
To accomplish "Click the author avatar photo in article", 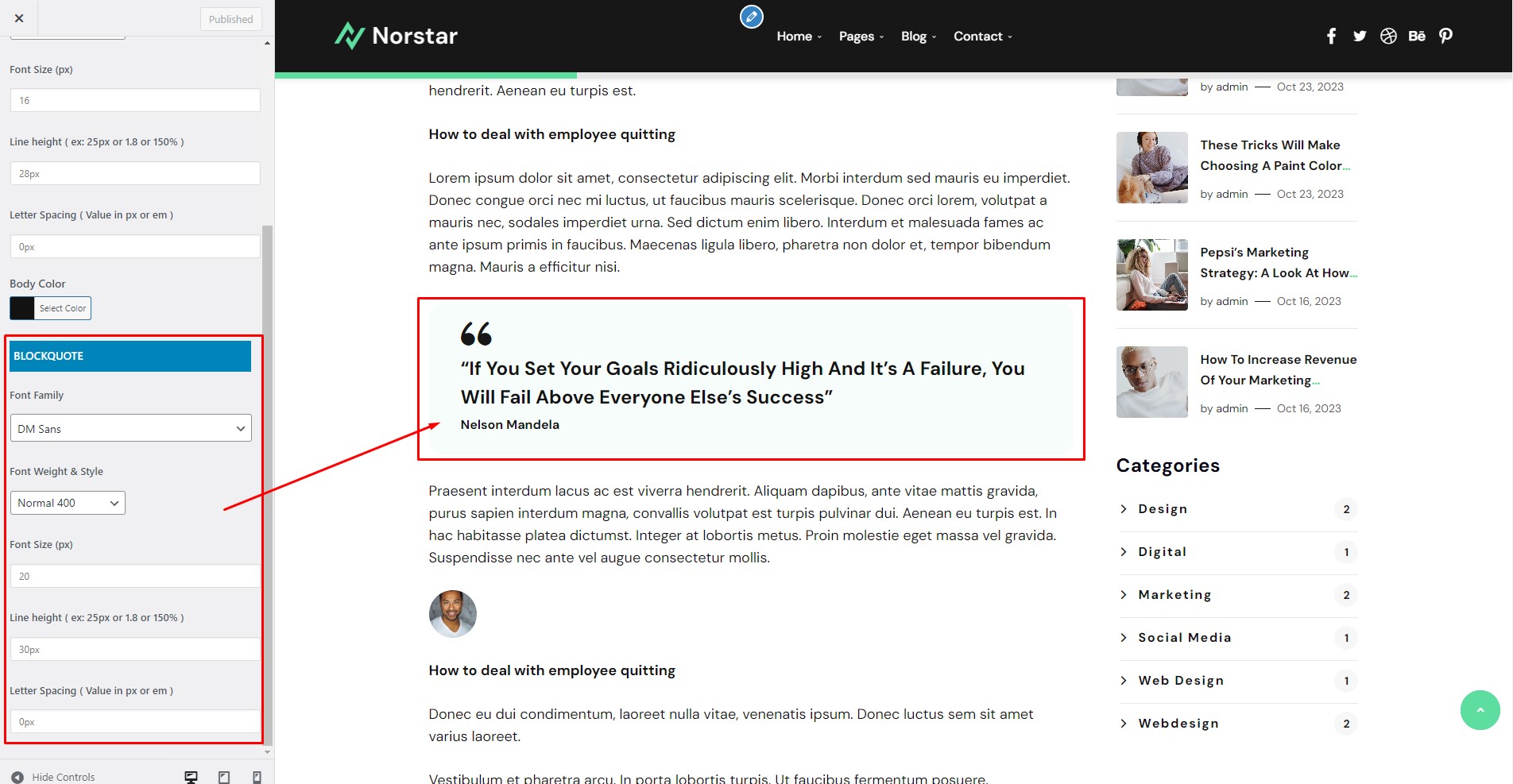I will (453, 614).
